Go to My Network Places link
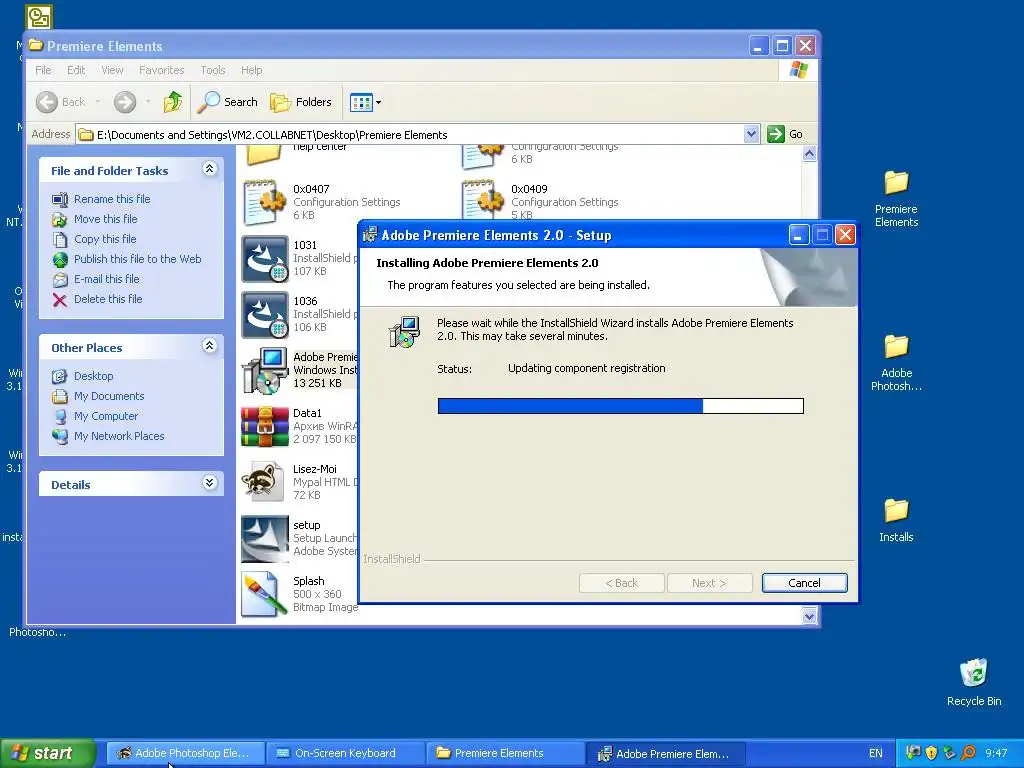 point(119,436)
